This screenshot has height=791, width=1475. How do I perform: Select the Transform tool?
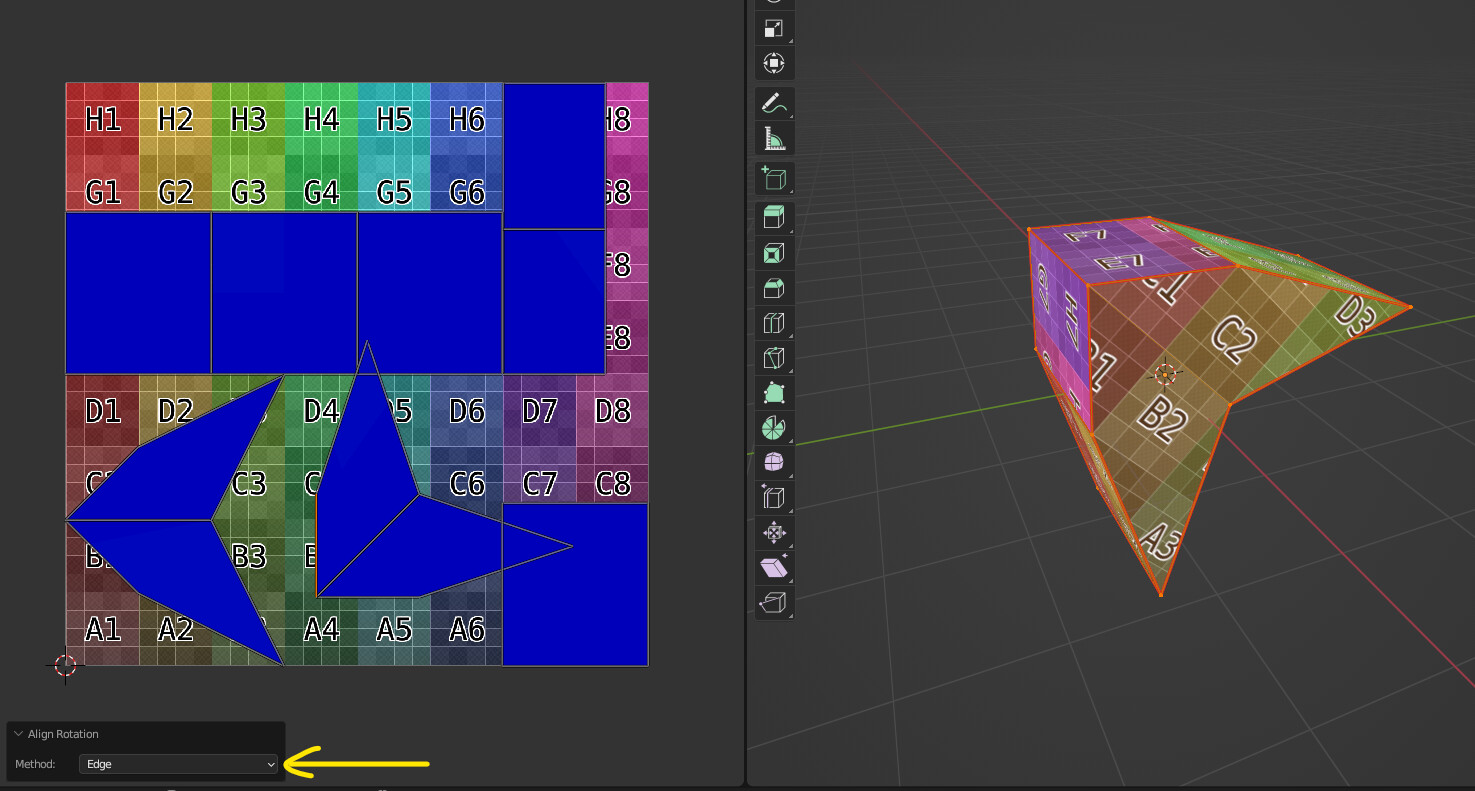pos(774,64)
